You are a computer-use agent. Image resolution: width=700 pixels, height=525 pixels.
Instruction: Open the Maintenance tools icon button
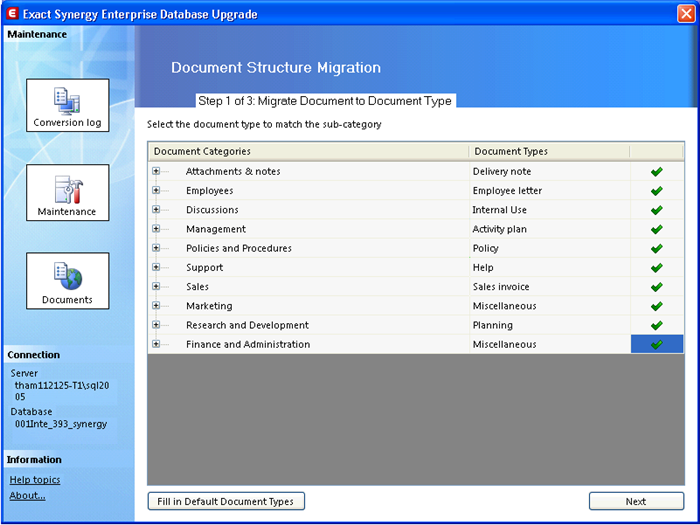[x=67, y=192]
